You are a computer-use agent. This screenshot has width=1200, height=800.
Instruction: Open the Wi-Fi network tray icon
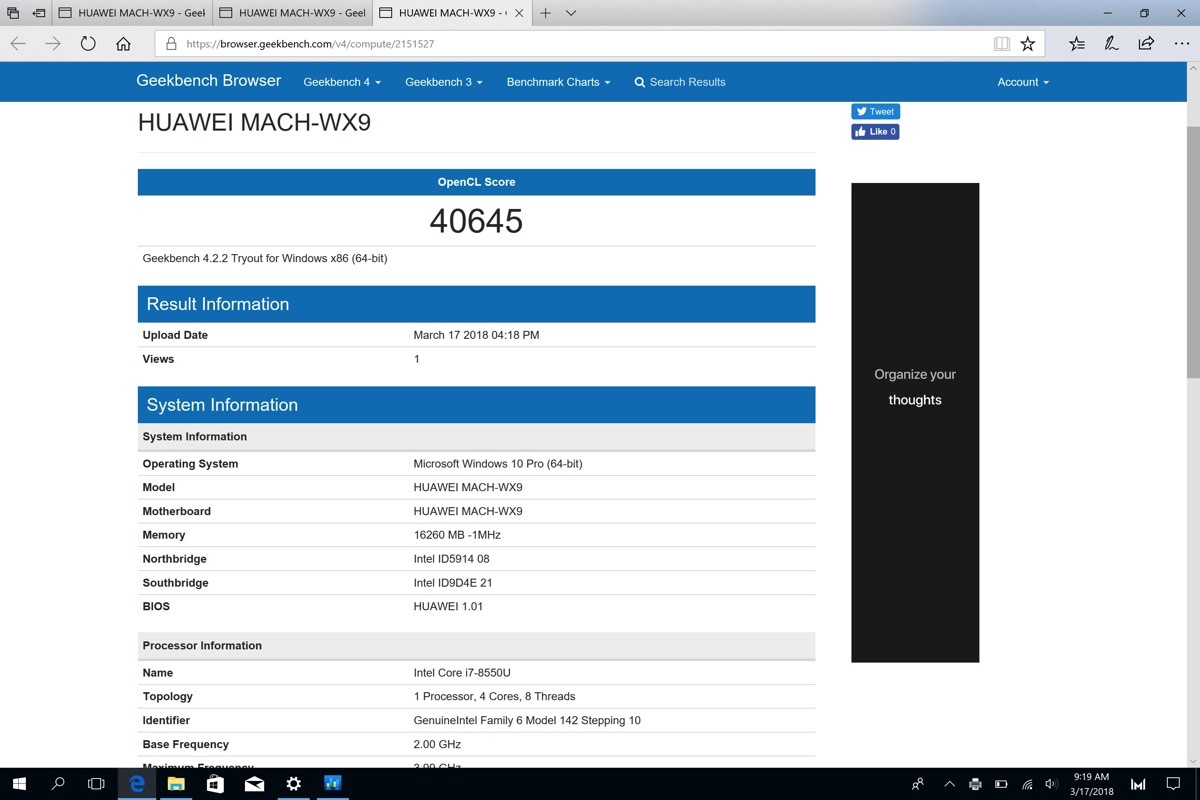pos(1027,784)
